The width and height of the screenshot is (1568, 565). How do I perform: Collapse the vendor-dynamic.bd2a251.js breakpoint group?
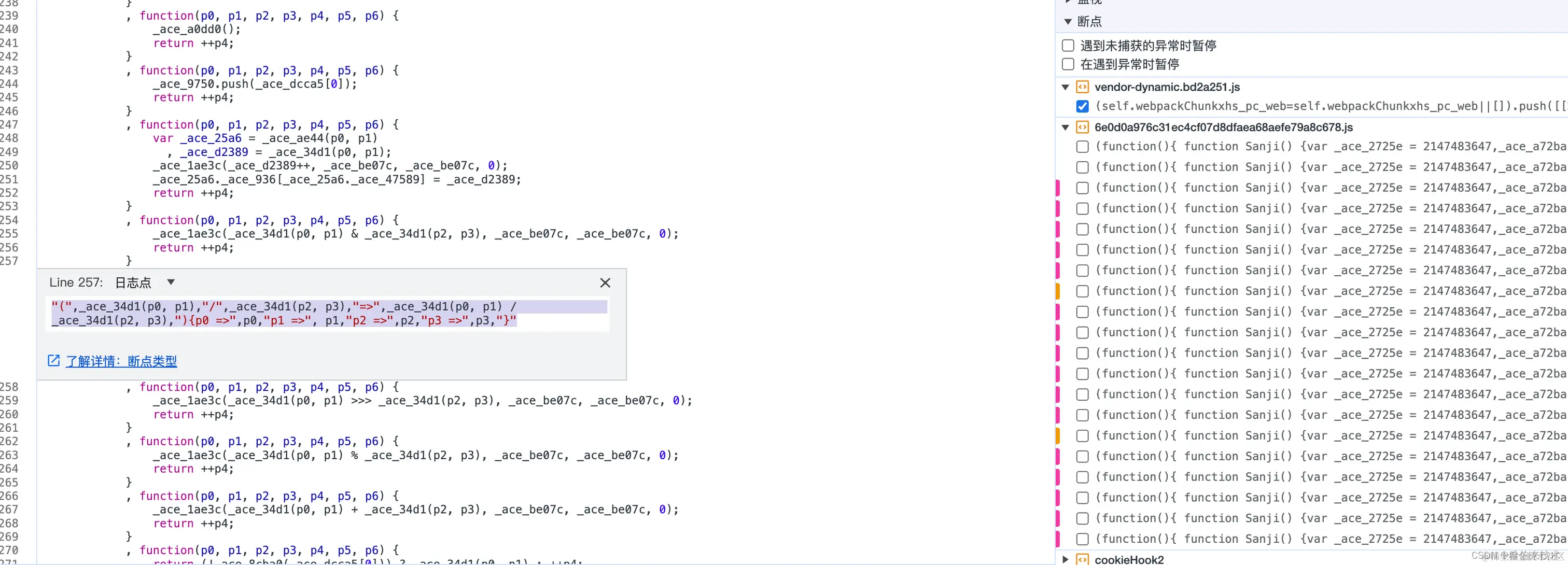click(x=1065, y=87)
